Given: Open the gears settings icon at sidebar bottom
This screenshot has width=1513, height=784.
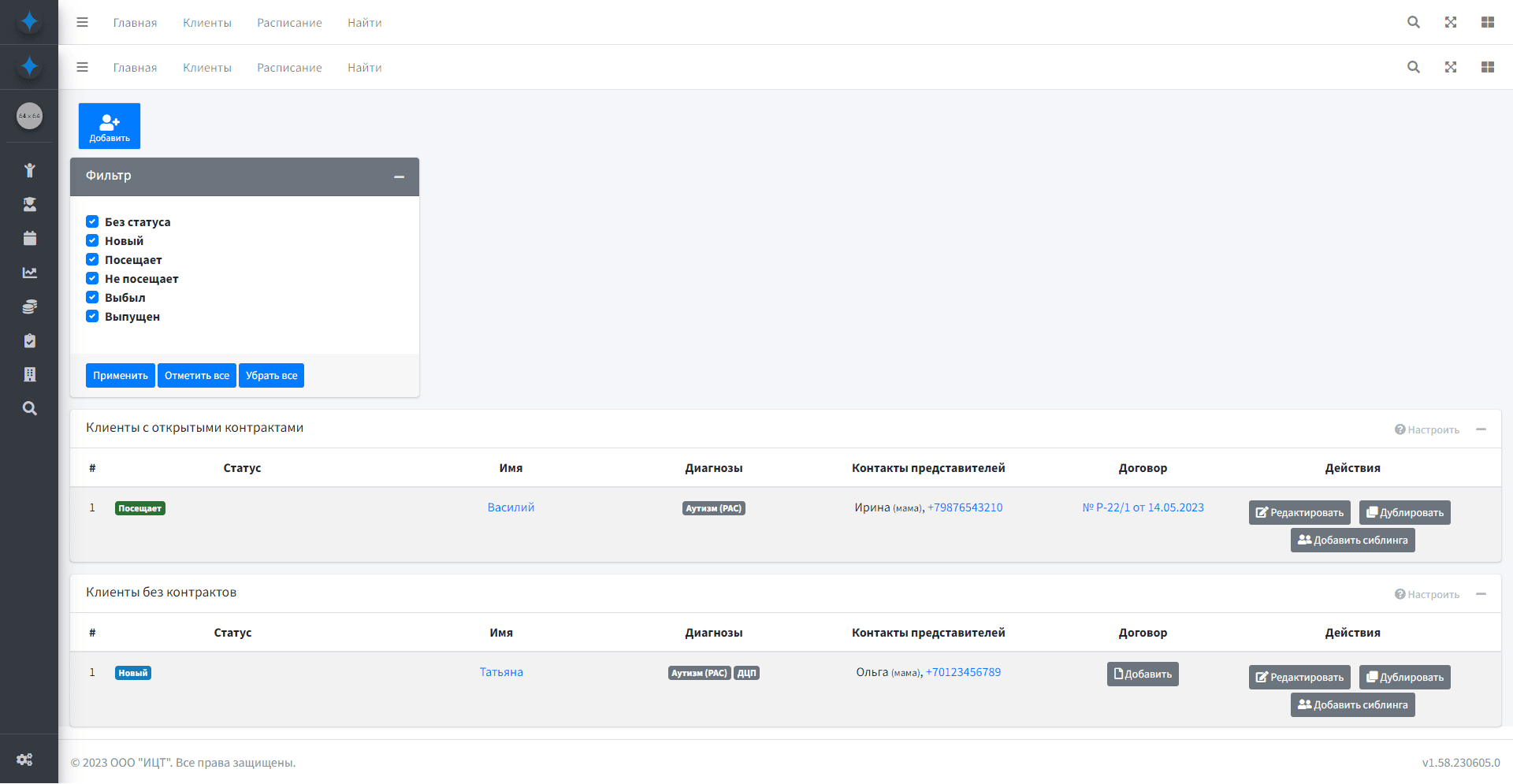Looking at the screenshot, I should coord(24,760).
